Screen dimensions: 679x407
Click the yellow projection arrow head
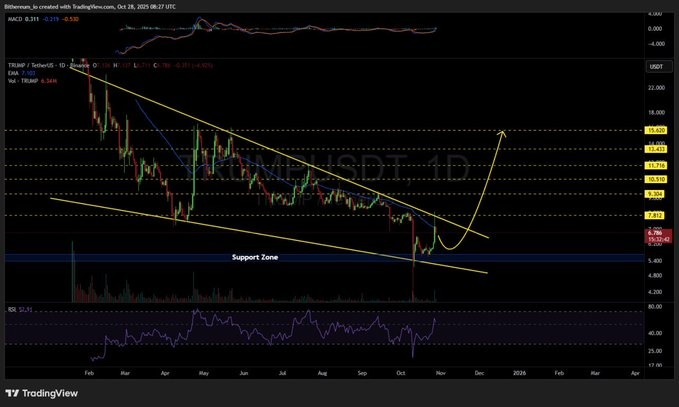(x=502, y=131)
